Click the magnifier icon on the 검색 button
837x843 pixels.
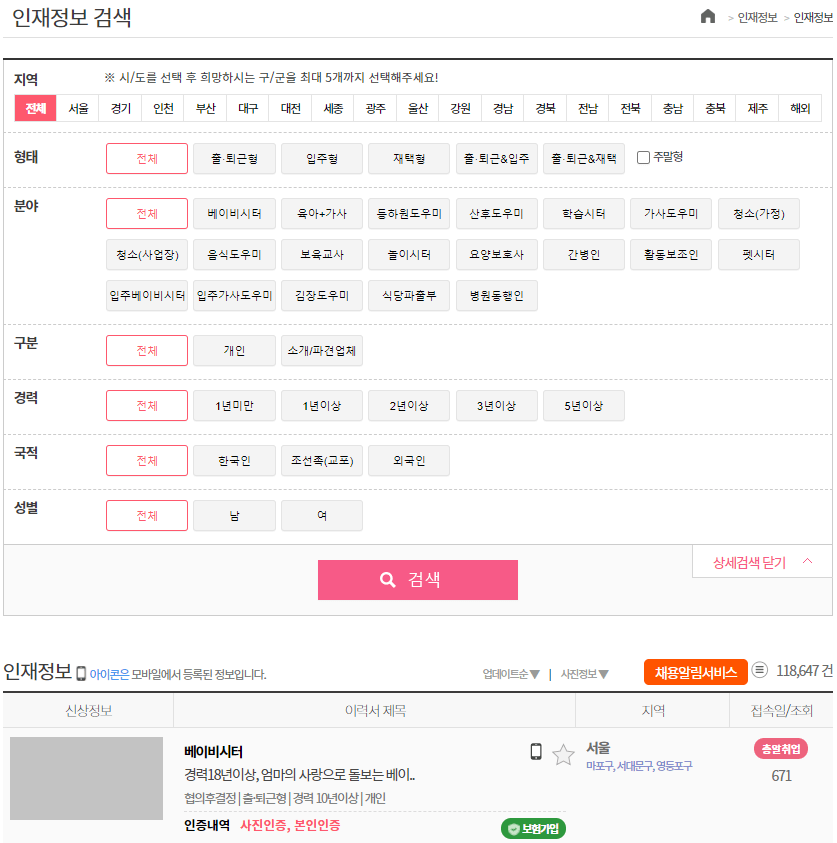[388, 580]
